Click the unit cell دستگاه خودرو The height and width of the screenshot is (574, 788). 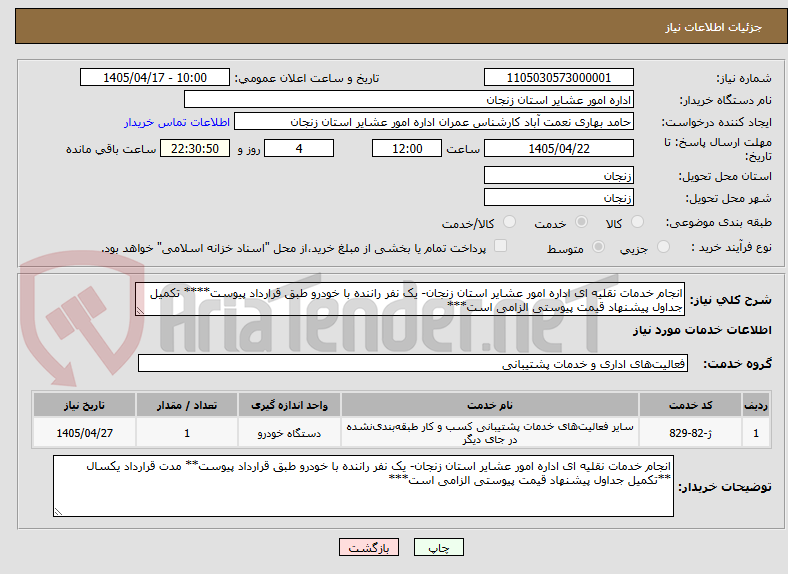coord(289,433)
